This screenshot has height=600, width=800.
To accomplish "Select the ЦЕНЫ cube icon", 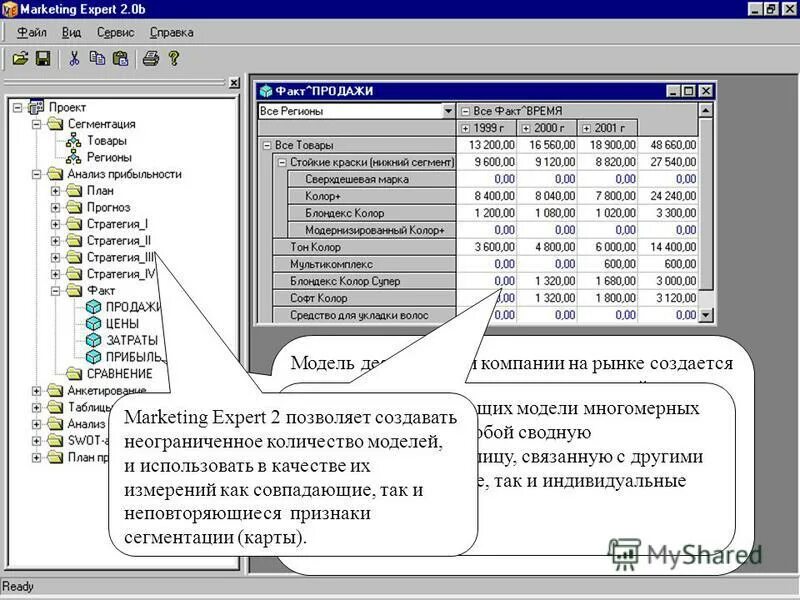I will pos(93,323).
